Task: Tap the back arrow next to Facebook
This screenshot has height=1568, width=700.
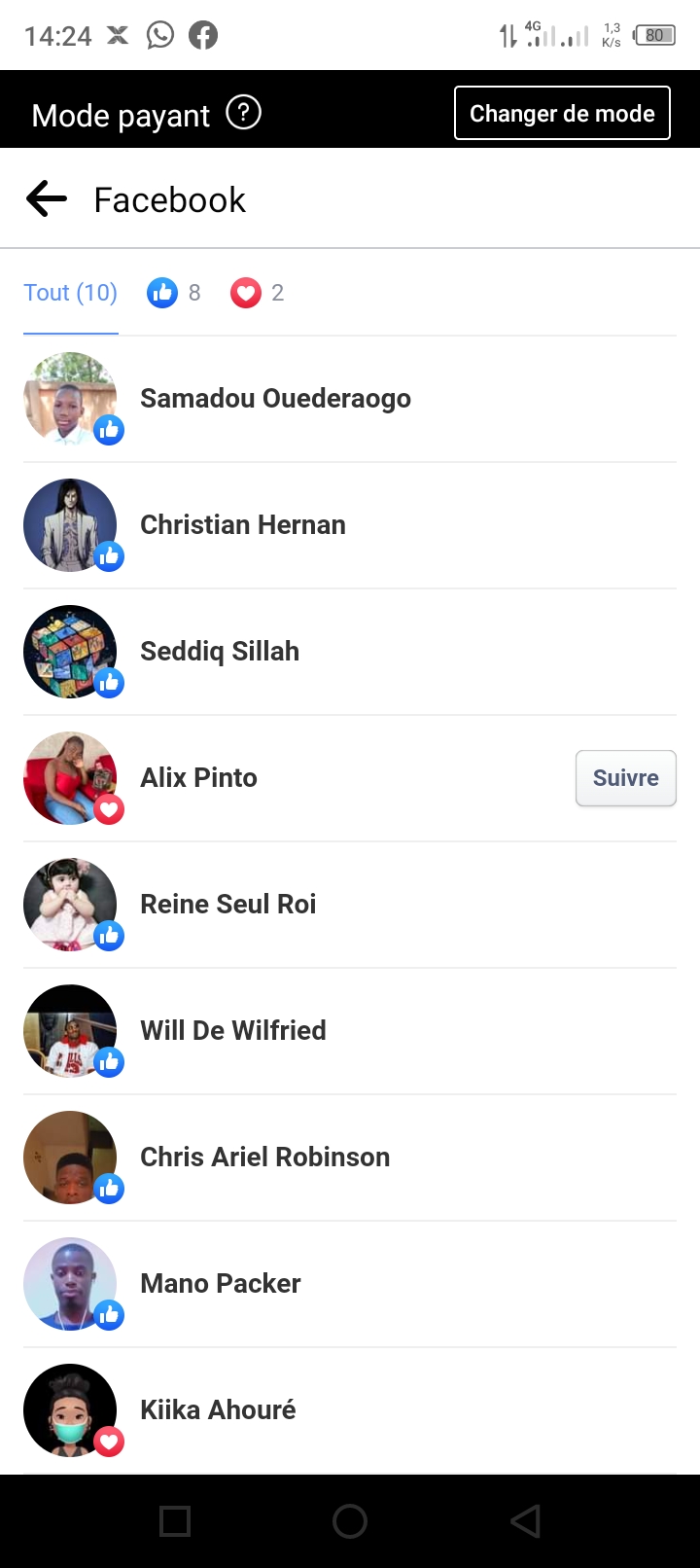Action: (47, 199)
